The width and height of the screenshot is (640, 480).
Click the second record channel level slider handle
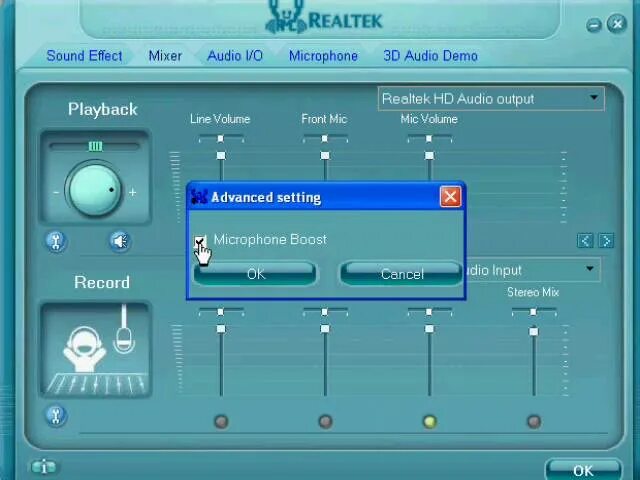pos(325,329)
